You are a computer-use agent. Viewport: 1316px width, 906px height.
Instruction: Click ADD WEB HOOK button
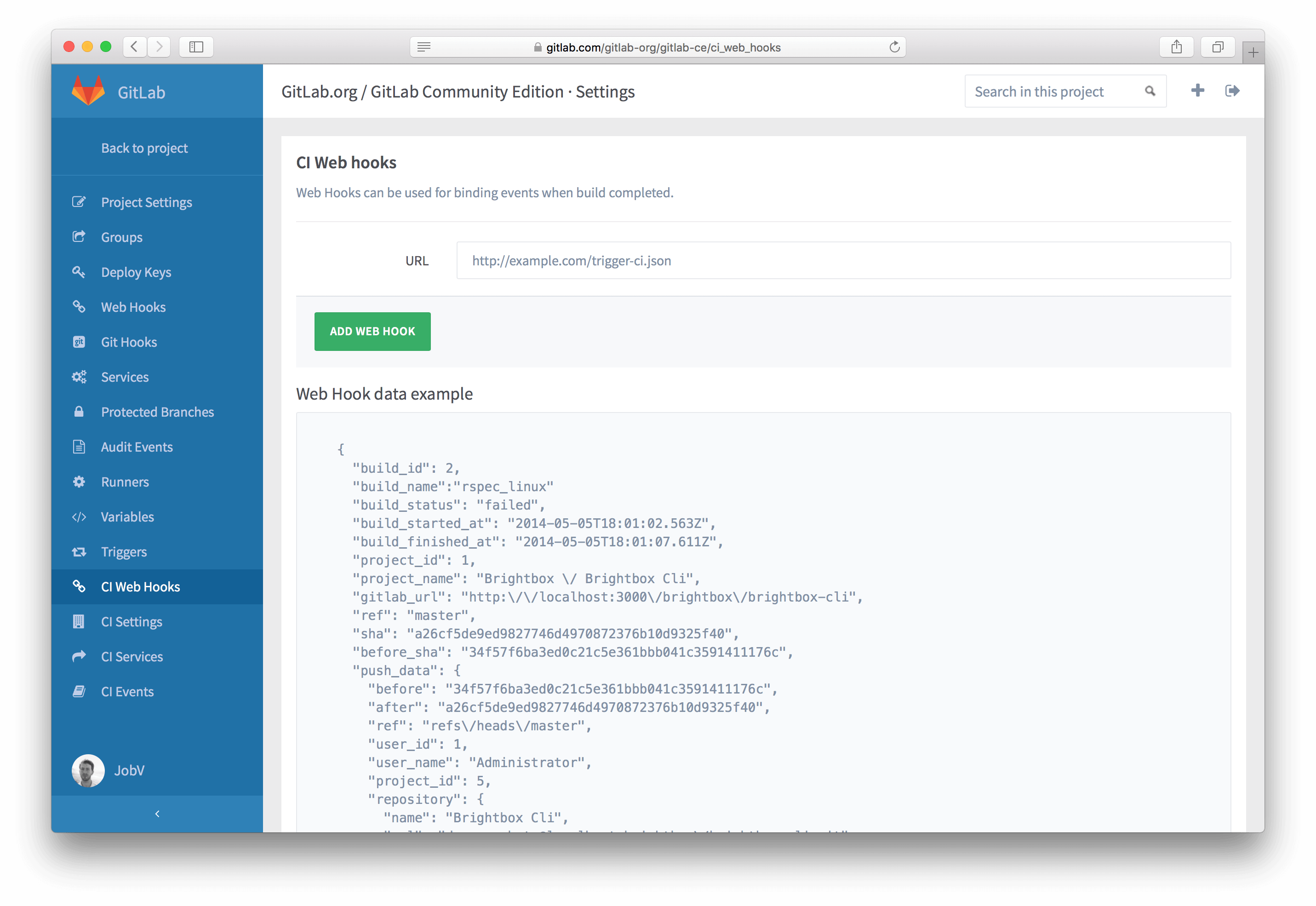point(372,331)
